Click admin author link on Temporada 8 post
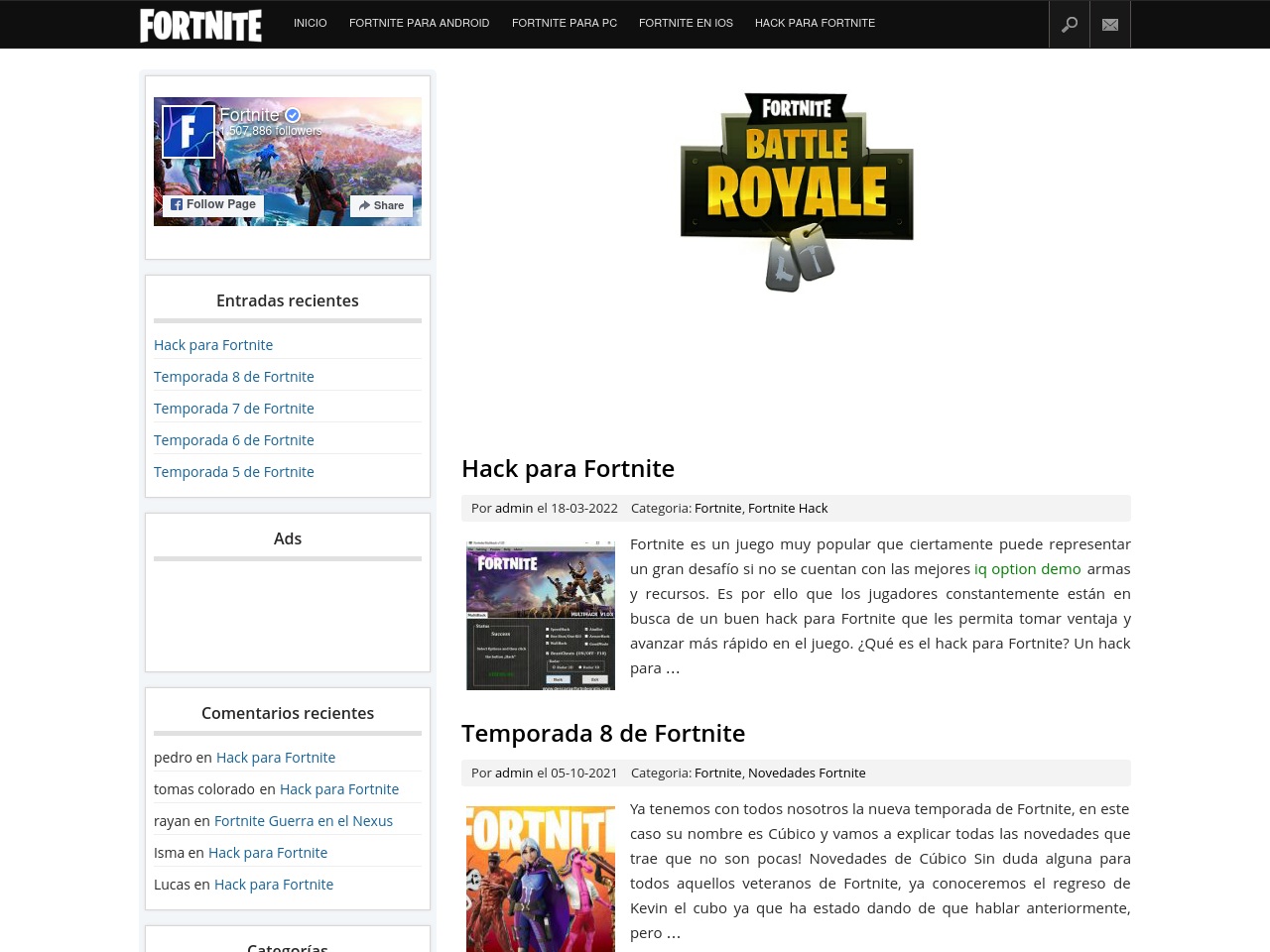Image resolution: width=1270 pixels, height=952 pixels. pos(514,773)
